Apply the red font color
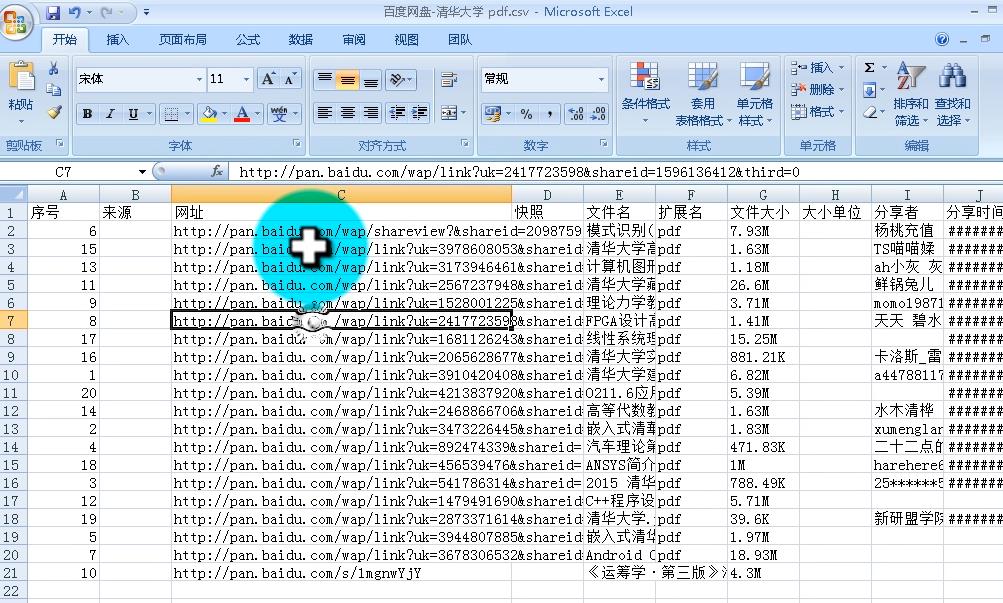This screenshot has width=1003, height=603. click(242, 114)
